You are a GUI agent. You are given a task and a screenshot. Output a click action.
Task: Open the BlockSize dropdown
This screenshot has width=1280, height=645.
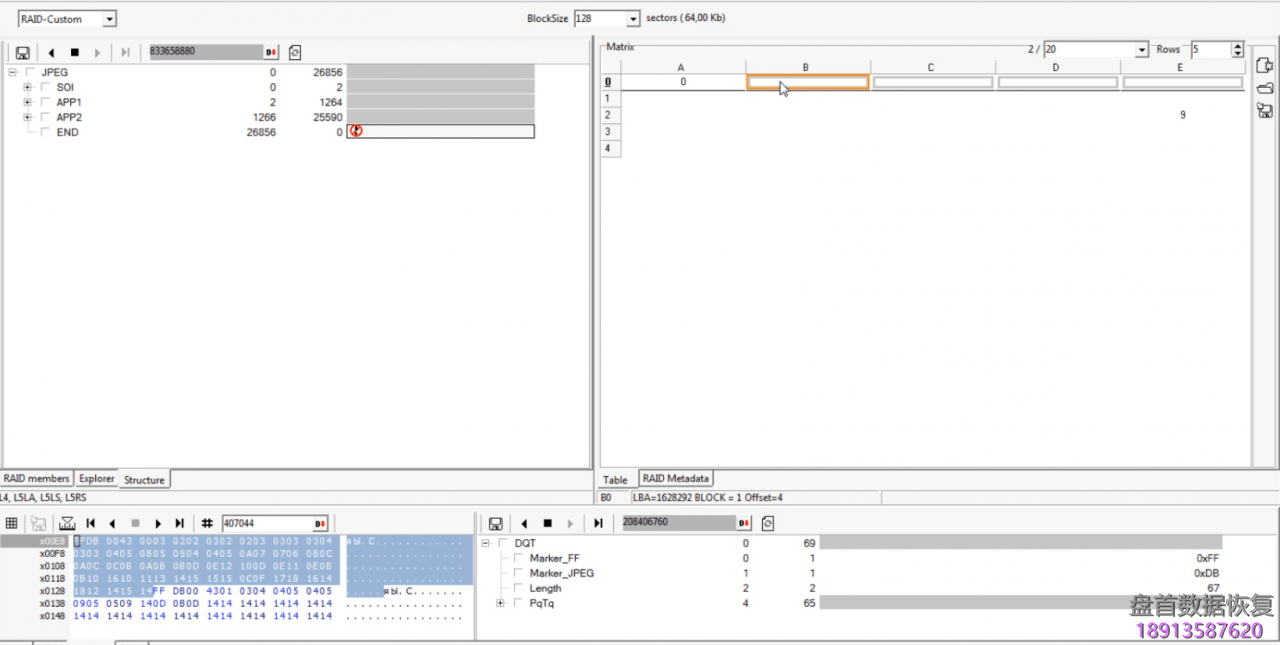click(x=633, y=19)
